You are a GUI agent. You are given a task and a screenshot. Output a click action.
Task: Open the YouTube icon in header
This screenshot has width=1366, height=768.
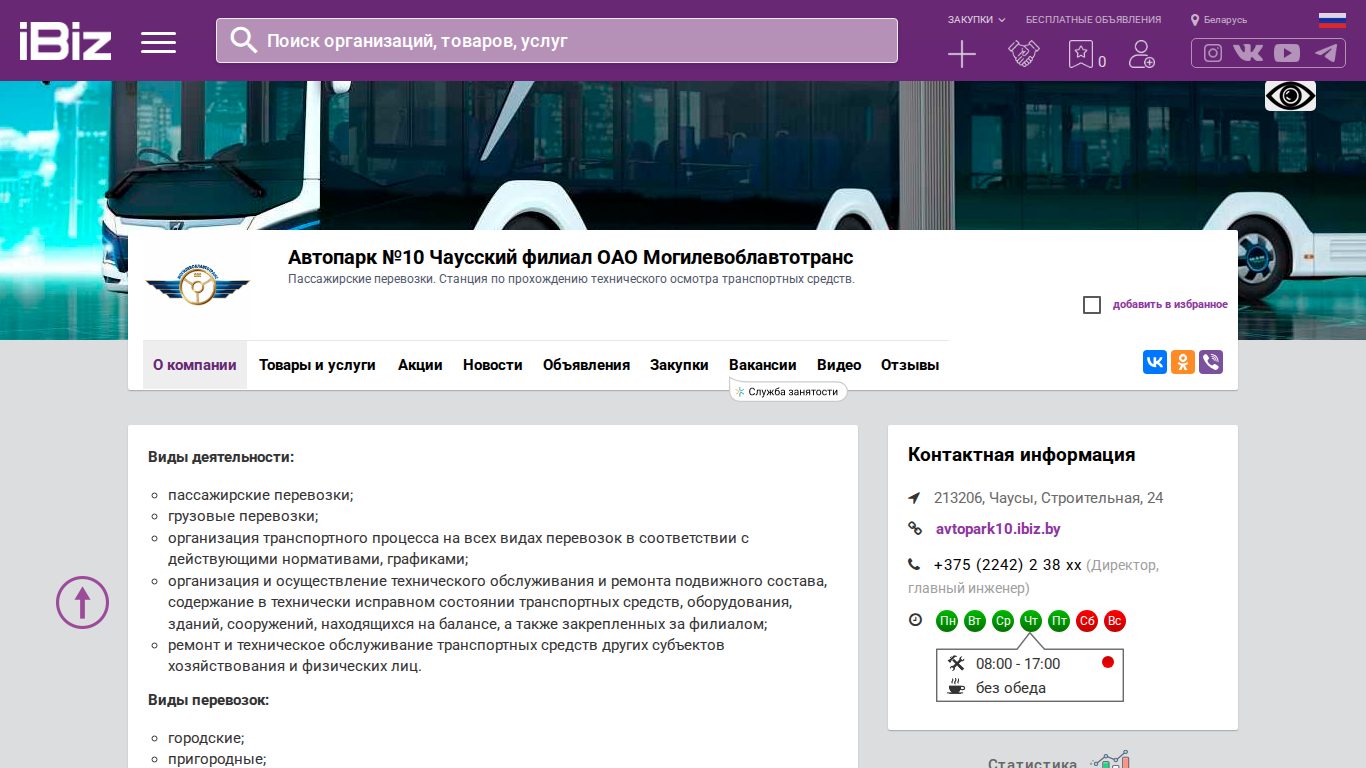coord(1287,53)
